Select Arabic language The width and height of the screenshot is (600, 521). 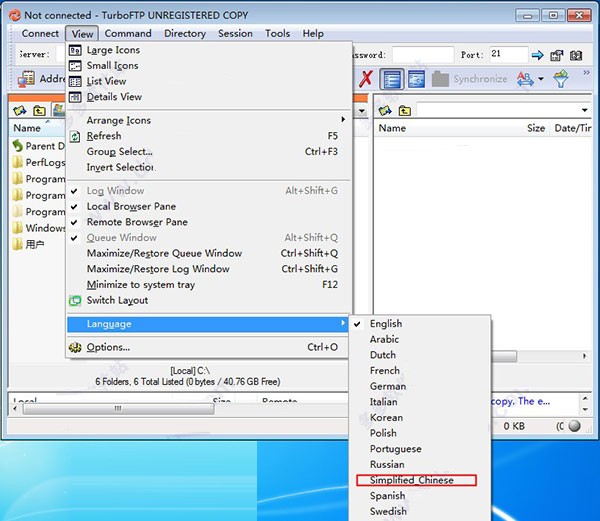420,340
